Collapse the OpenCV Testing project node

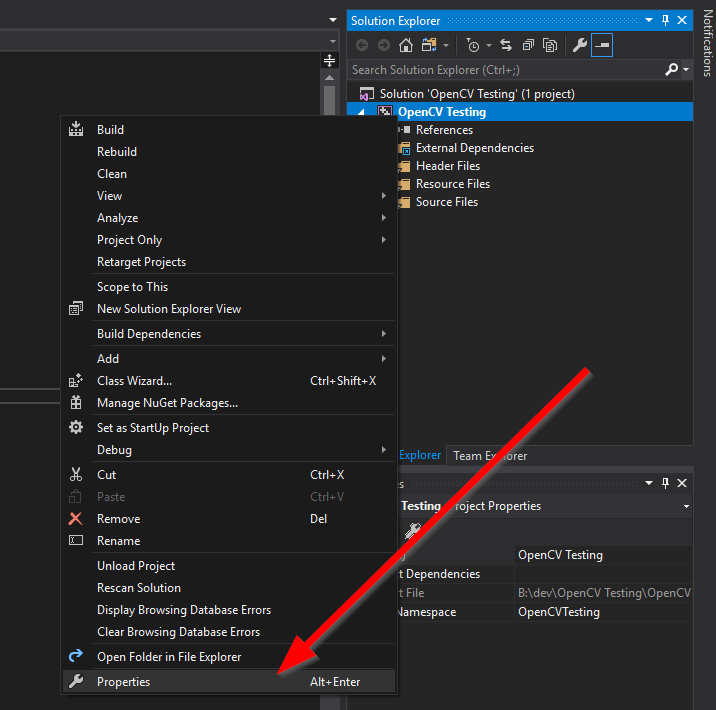tap(361, 112)
